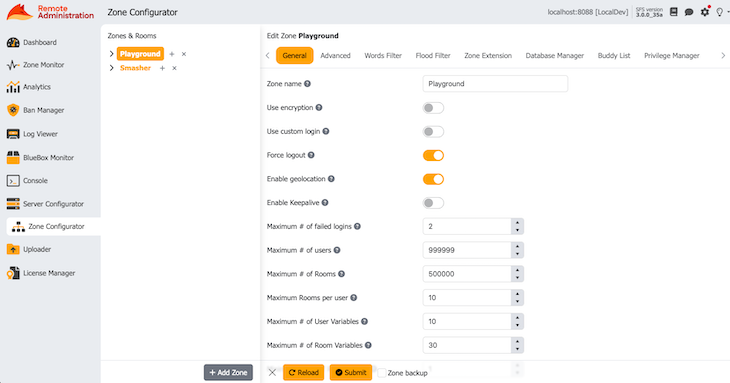Click the documentation book icon in header

(x=674, y=12)
